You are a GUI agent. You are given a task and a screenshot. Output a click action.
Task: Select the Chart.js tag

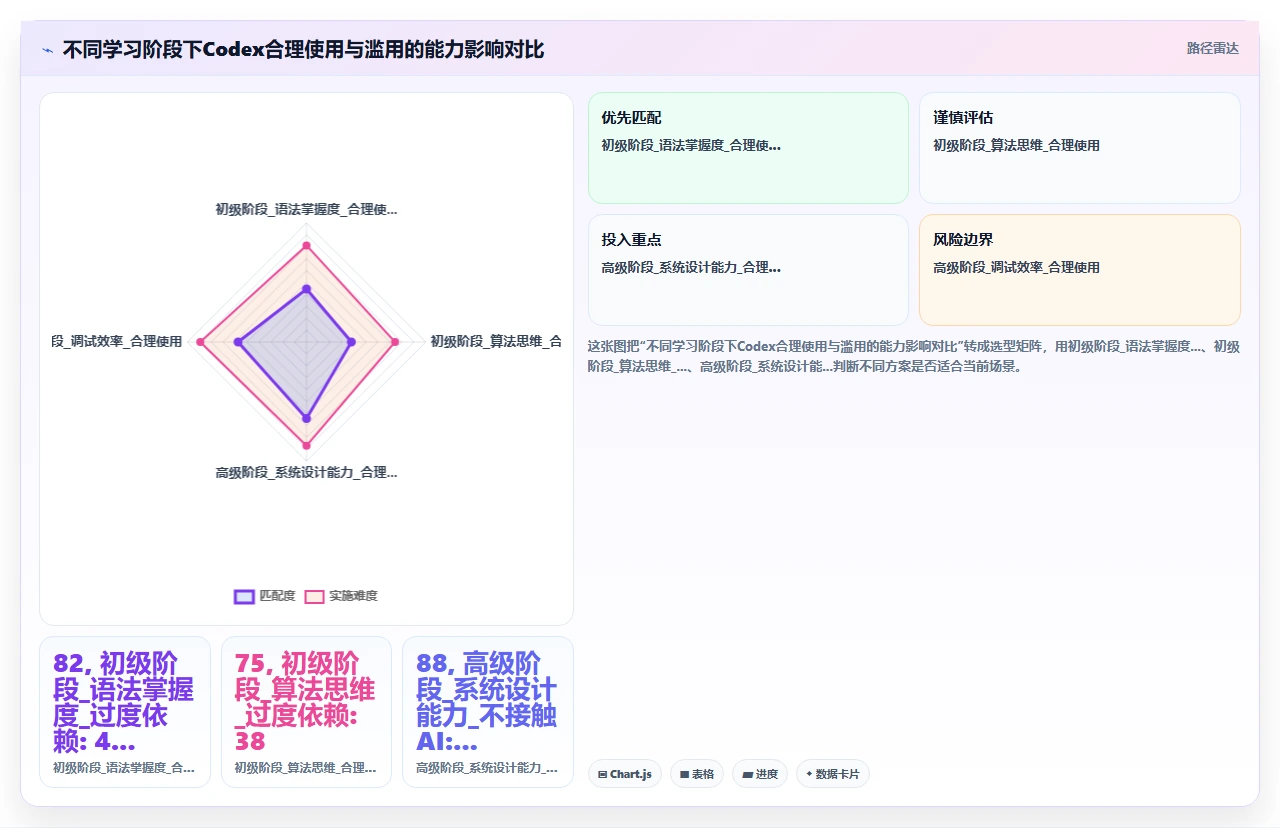625,774
